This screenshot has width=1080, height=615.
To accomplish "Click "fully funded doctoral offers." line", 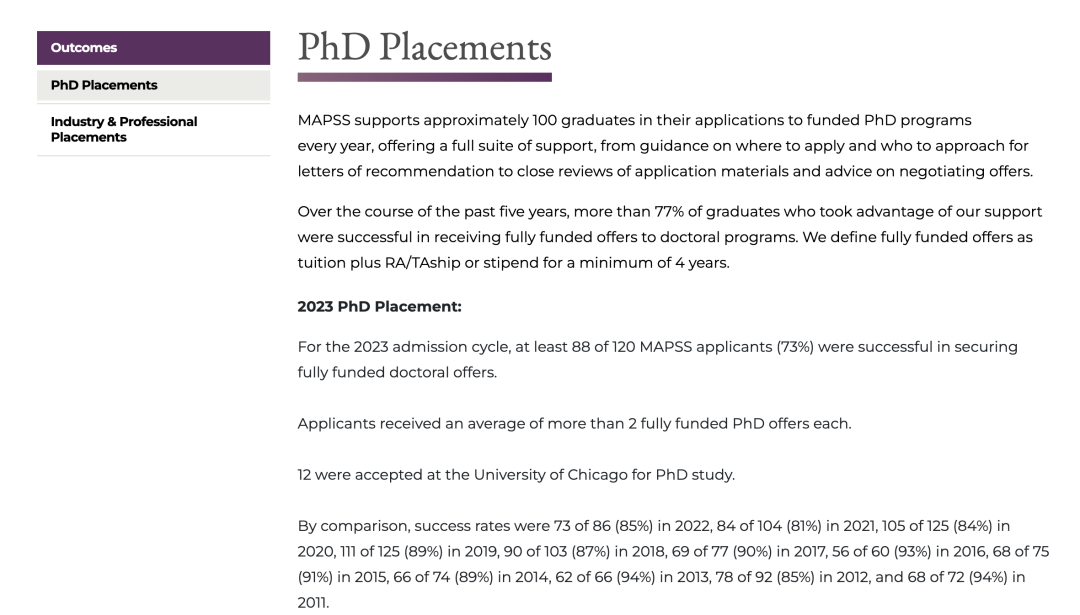I will click(x=397, y=372).
